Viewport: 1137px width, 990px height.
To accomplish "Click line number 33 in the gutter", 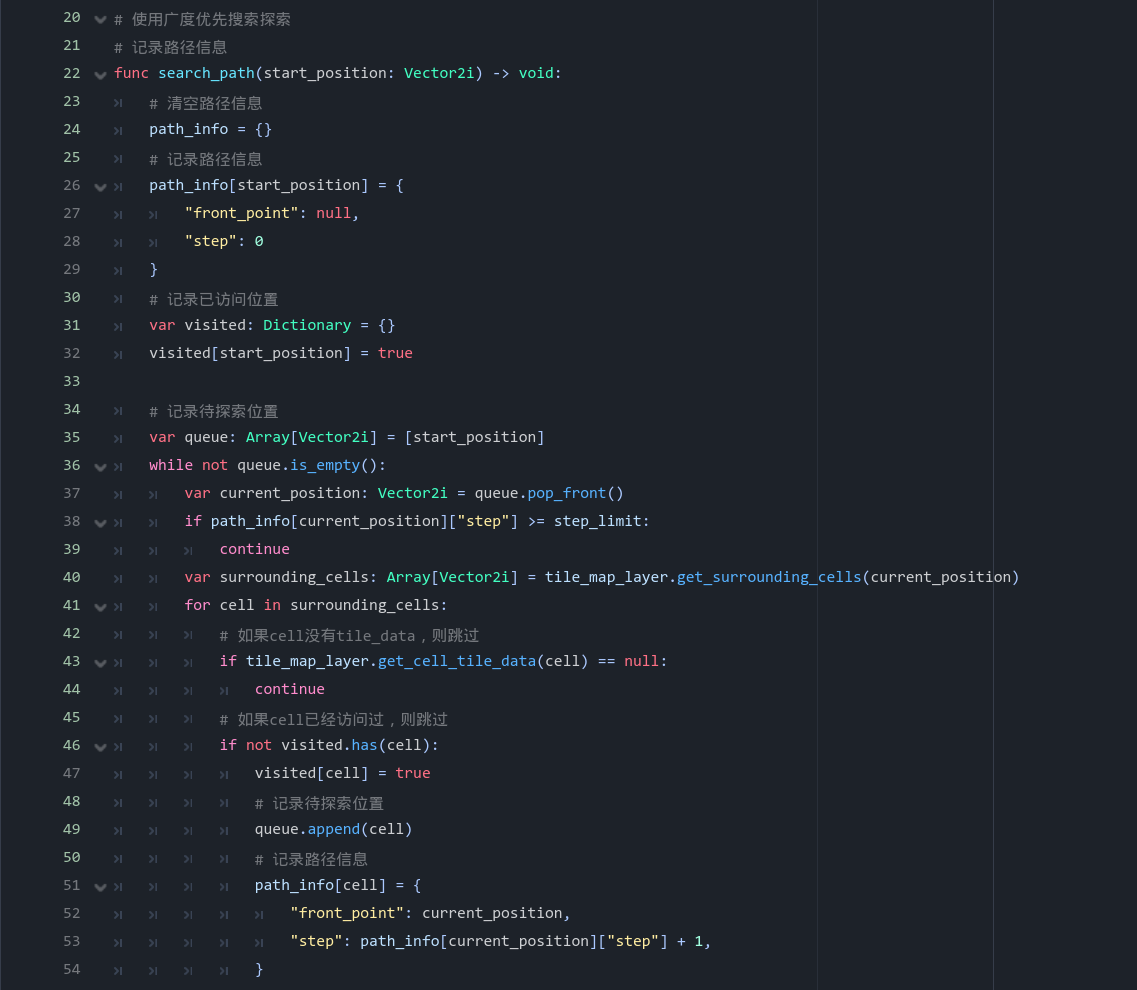I will 71,381.
